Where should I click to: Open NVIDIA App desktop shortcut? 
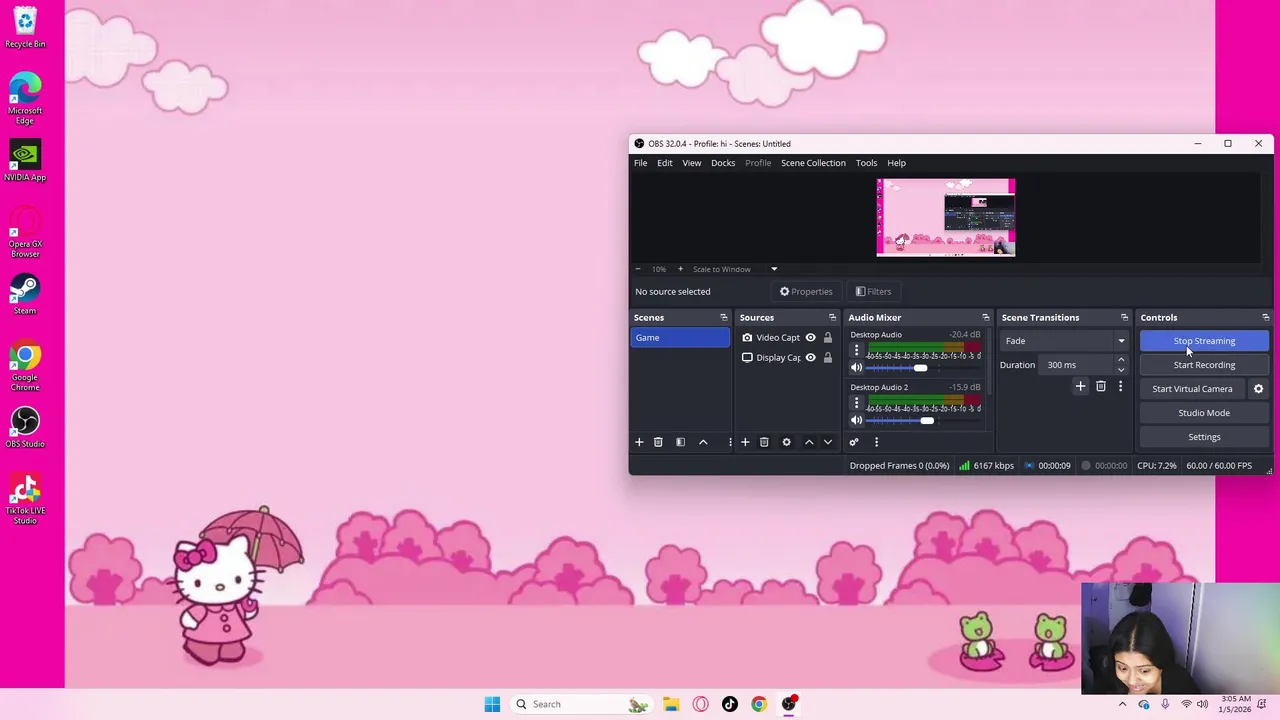point(25,161)
